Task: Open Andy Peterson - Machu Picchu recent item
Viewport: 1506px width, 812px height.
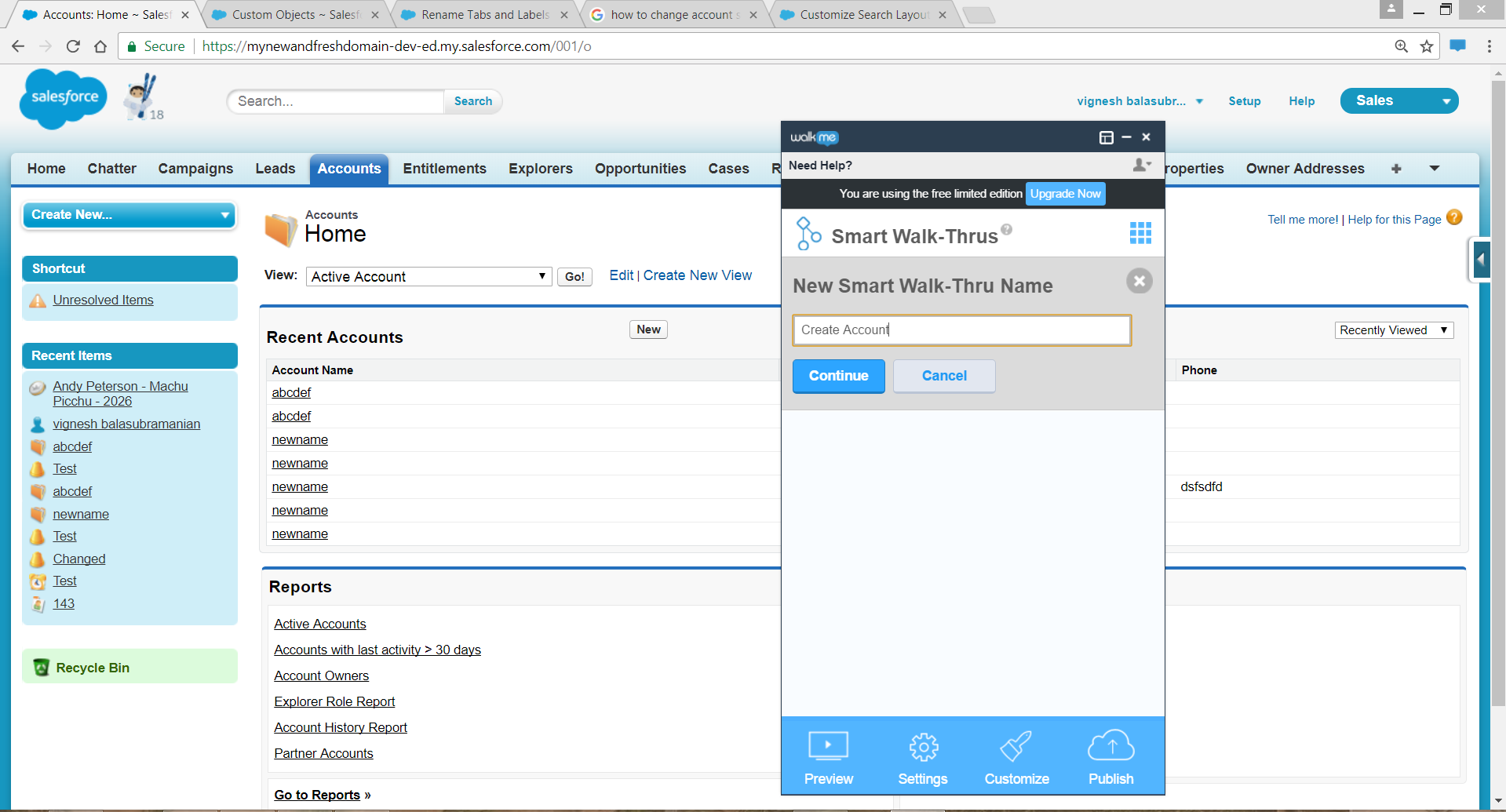Action: [121, 394]
